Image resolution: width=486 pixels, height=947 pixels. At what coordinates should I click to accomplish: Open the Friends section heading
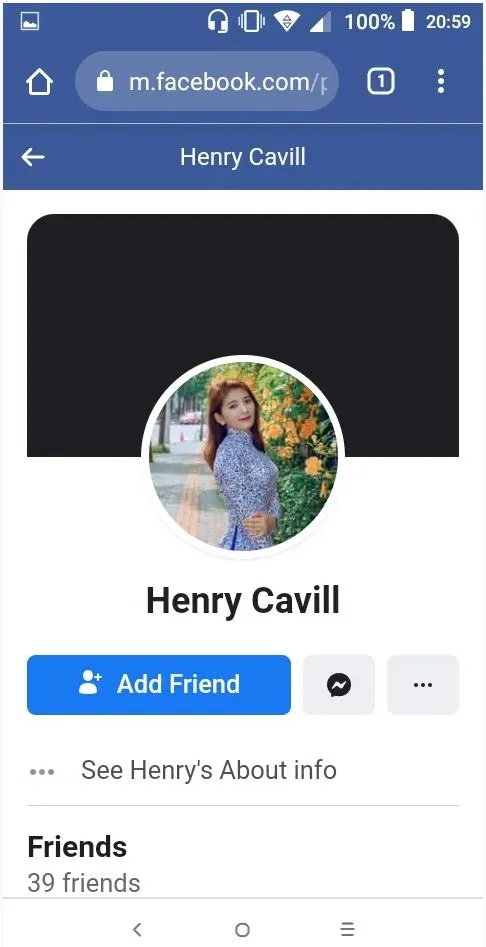[x=77, y=846]
